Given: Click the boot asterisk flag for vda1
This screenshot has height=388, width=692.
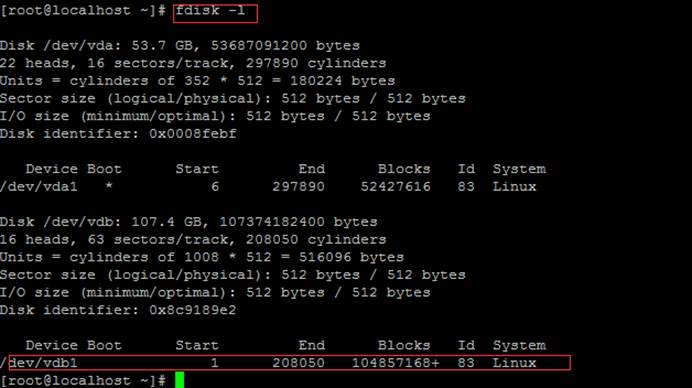Looking at the screenshot, I should [x=109, y=186].
